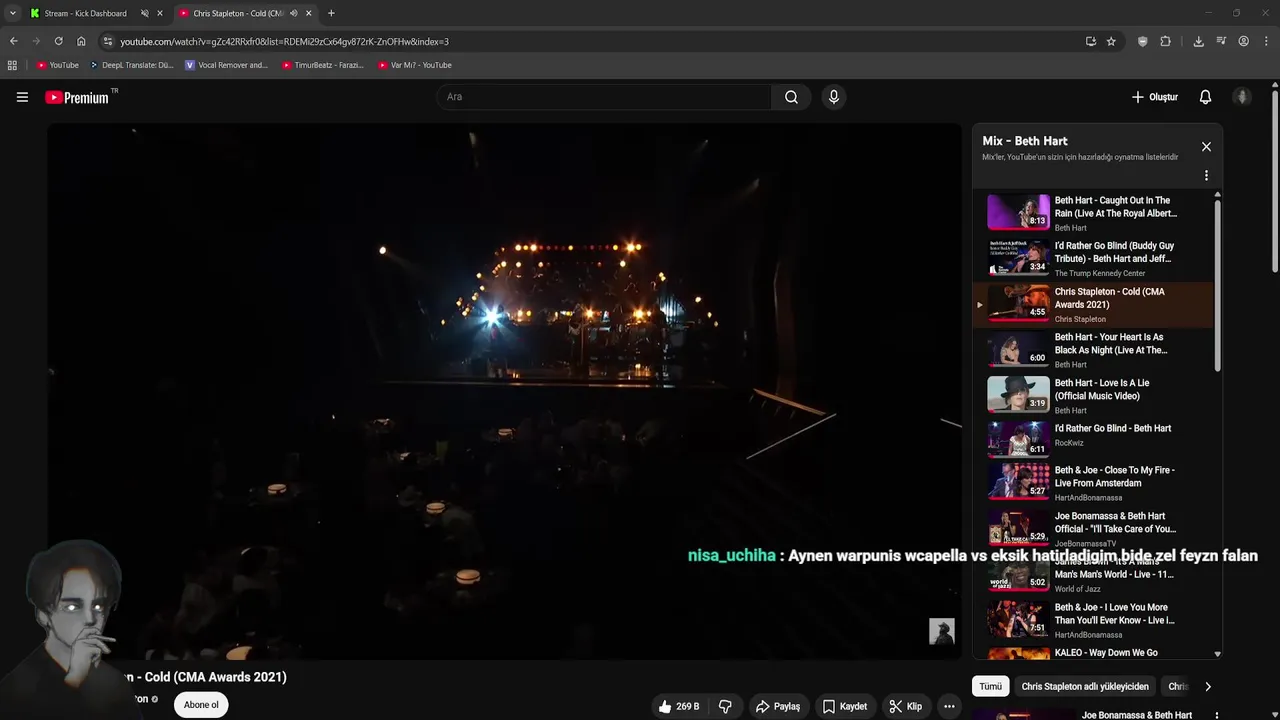
Task: Open Mix playlist three-dot options menu
Action: tap(1206, 175)
